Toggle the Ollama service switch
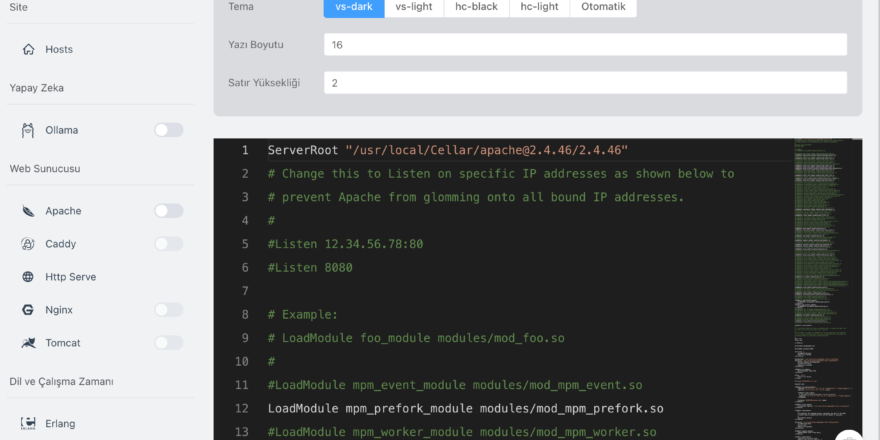 coord(168,130)
